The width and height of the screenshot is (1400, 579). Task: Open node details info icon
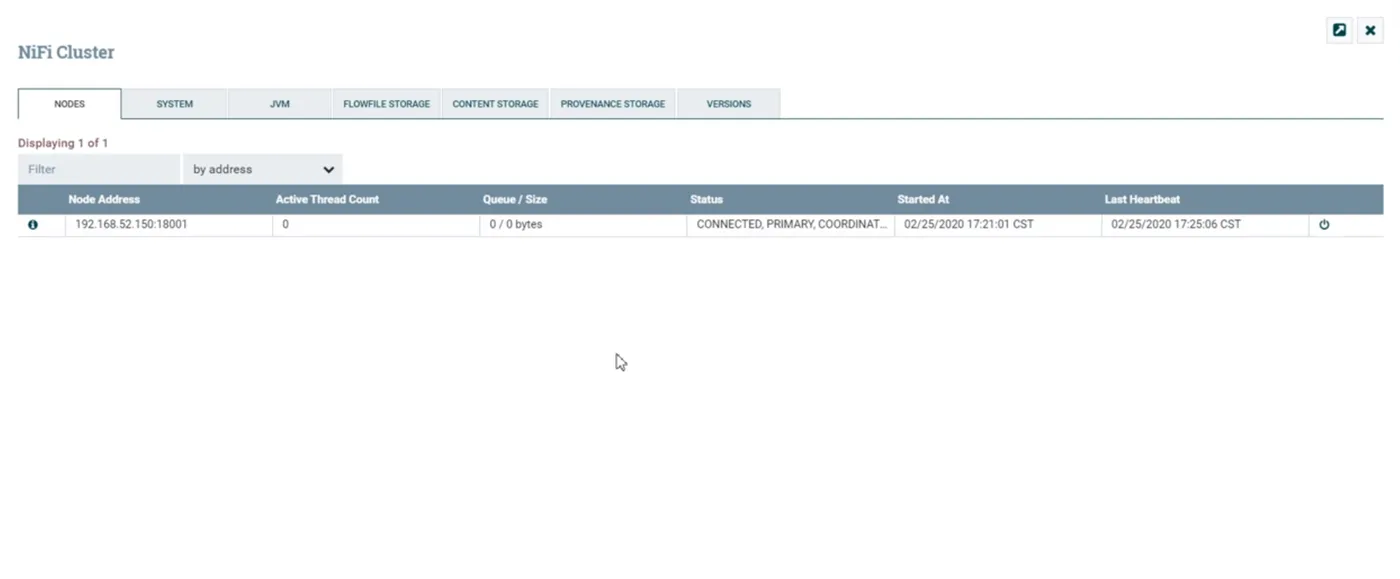[33, 225]
